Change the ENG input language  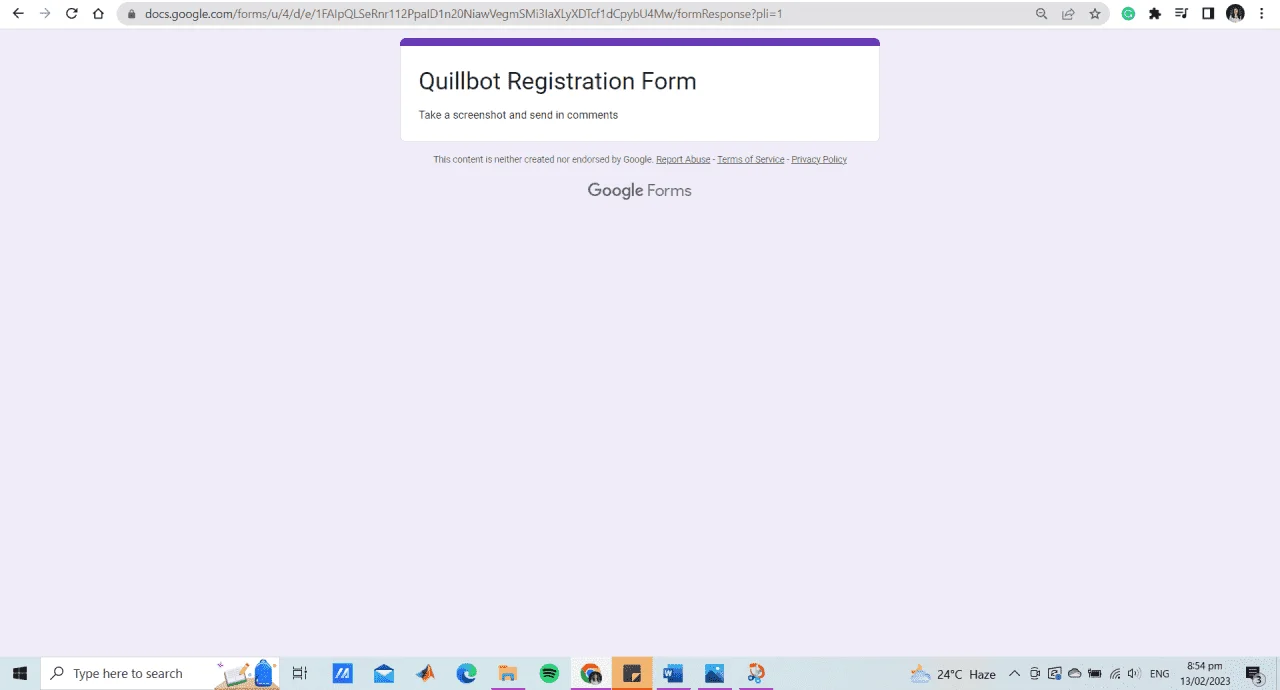click(1160, 674)
